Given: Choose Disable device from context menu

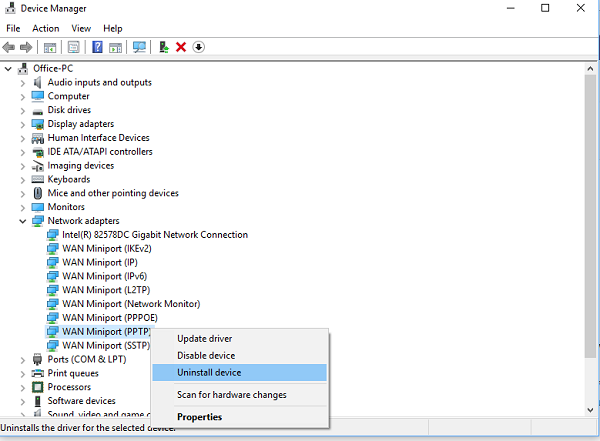Looking at the screenshot, I should (240, 356).
